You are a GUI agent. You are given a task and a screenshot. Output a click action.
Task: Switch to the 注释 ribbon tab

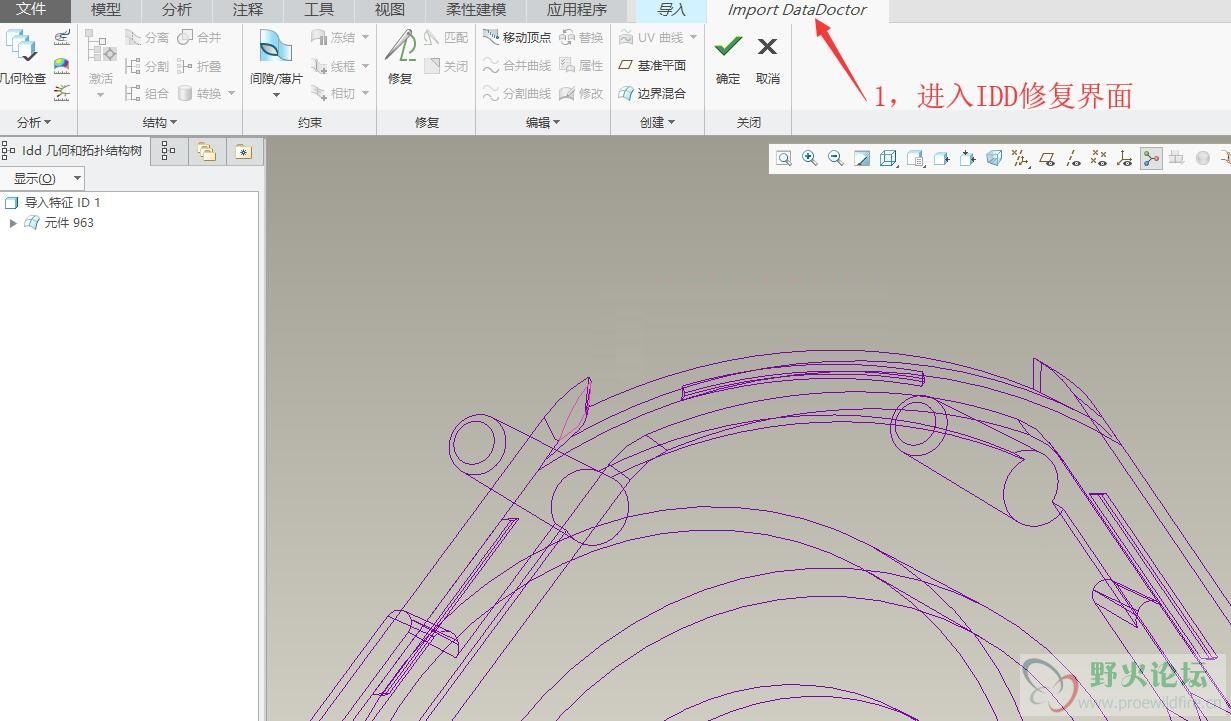pos(248,10)
